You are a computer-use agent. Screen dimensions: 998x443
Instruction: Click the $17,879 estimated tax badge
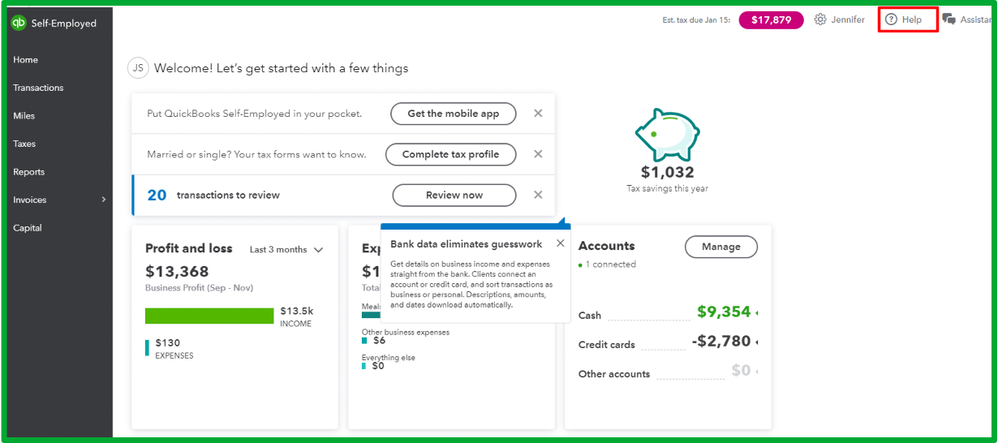[x=771, y=20]
